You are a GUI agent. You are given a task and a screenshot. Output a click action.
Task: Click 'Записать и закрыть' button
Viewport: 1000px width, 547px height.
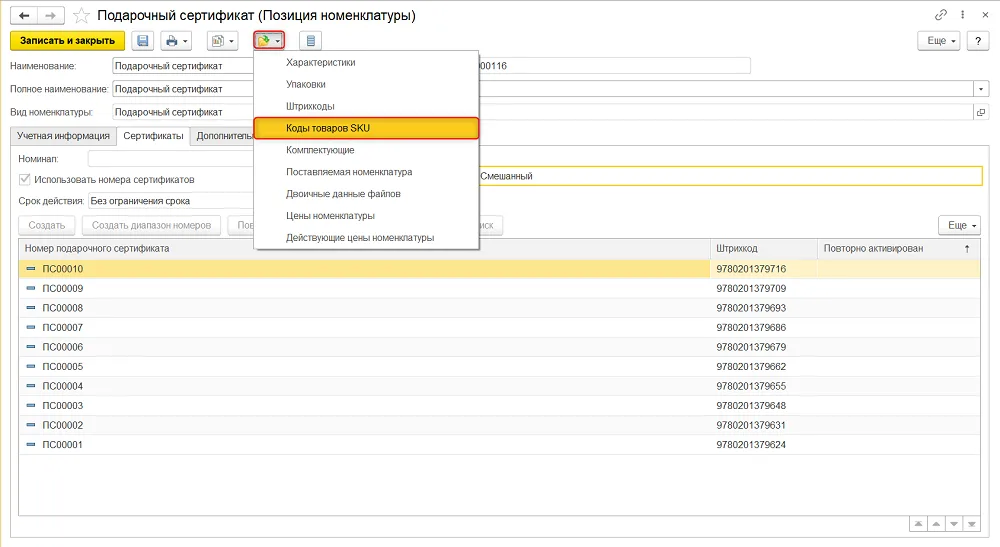68,41
